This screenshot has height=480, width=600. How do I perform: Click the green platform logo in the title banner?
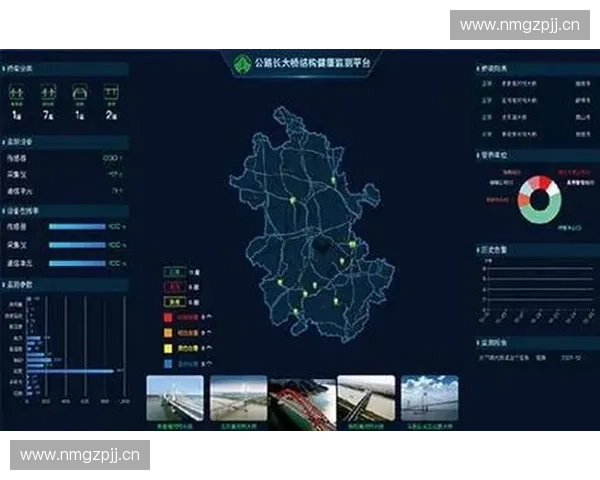(242, 63)
